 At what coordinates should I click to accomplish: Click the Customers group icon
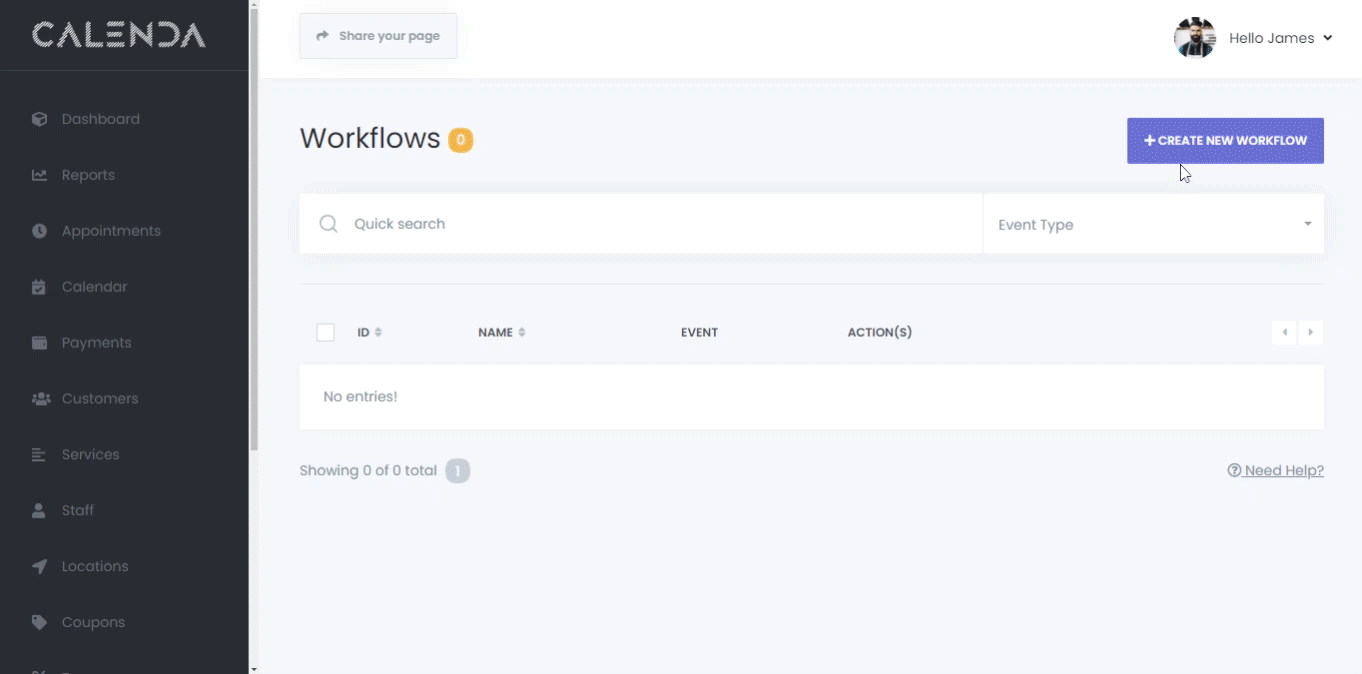coord(40,399)
